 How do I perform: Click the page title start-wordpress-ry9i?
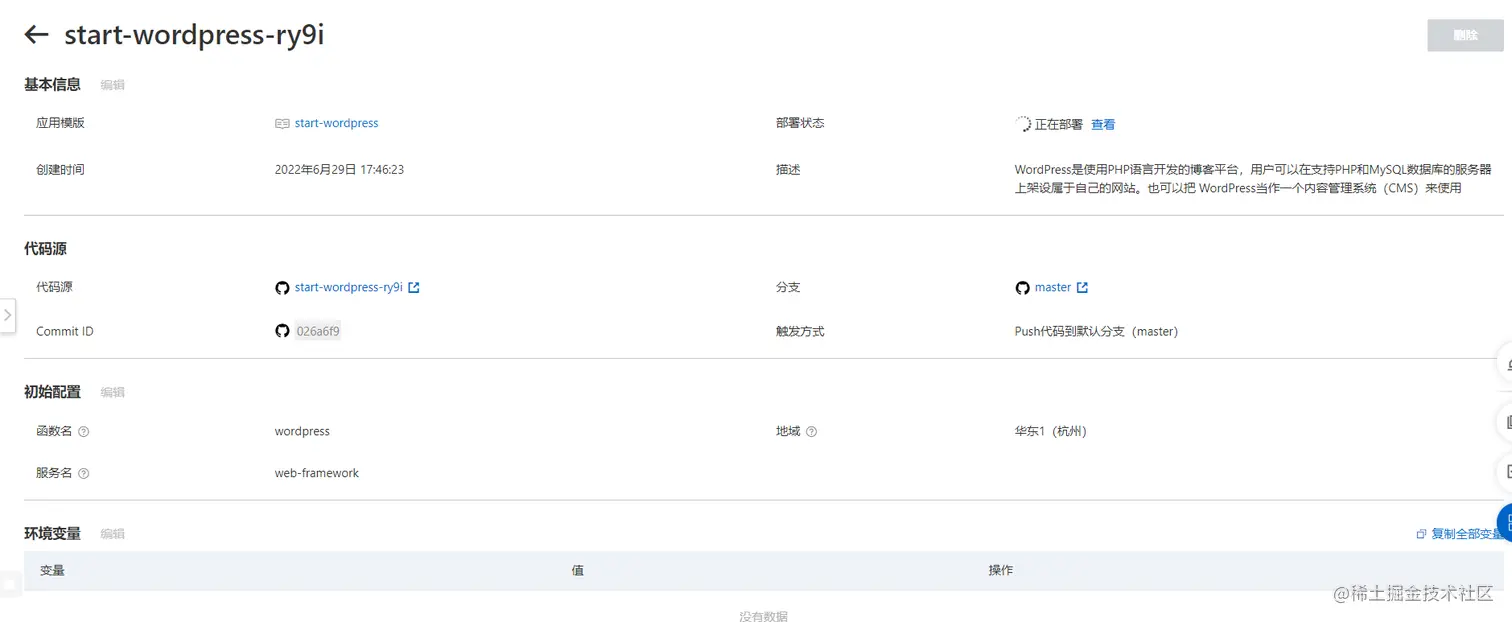(194, 35)
